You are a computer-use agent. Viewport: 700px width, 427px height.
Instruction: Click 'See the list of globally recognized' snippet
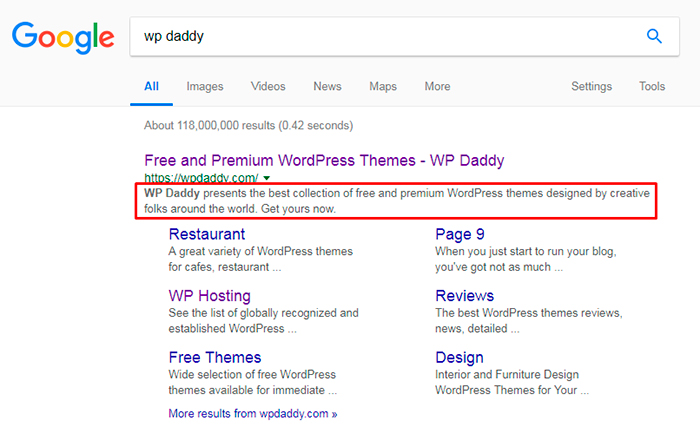coord(263,321)
